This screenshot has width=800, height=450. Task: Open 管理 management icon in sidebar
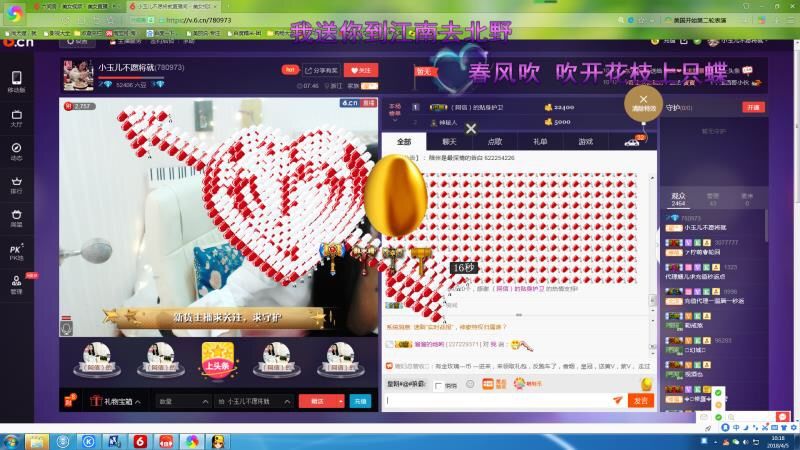(16, 285)
